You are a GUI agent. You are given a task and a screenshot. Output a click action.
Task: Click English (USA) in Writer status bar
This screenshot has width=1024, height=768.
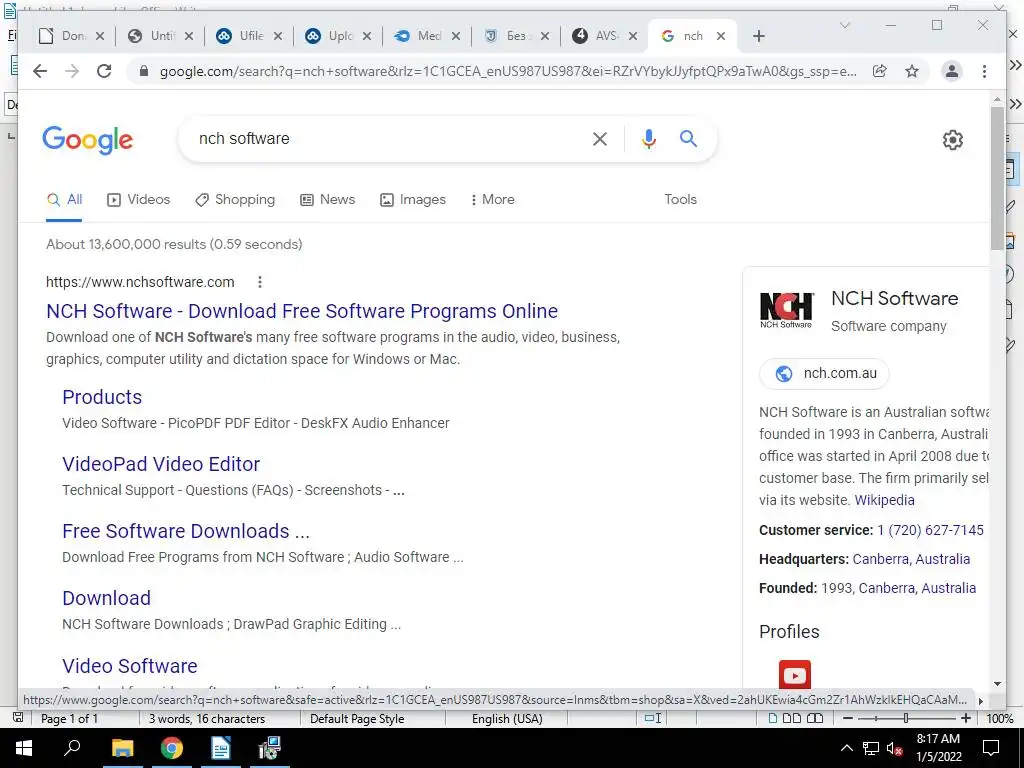(x=507, y=718)
